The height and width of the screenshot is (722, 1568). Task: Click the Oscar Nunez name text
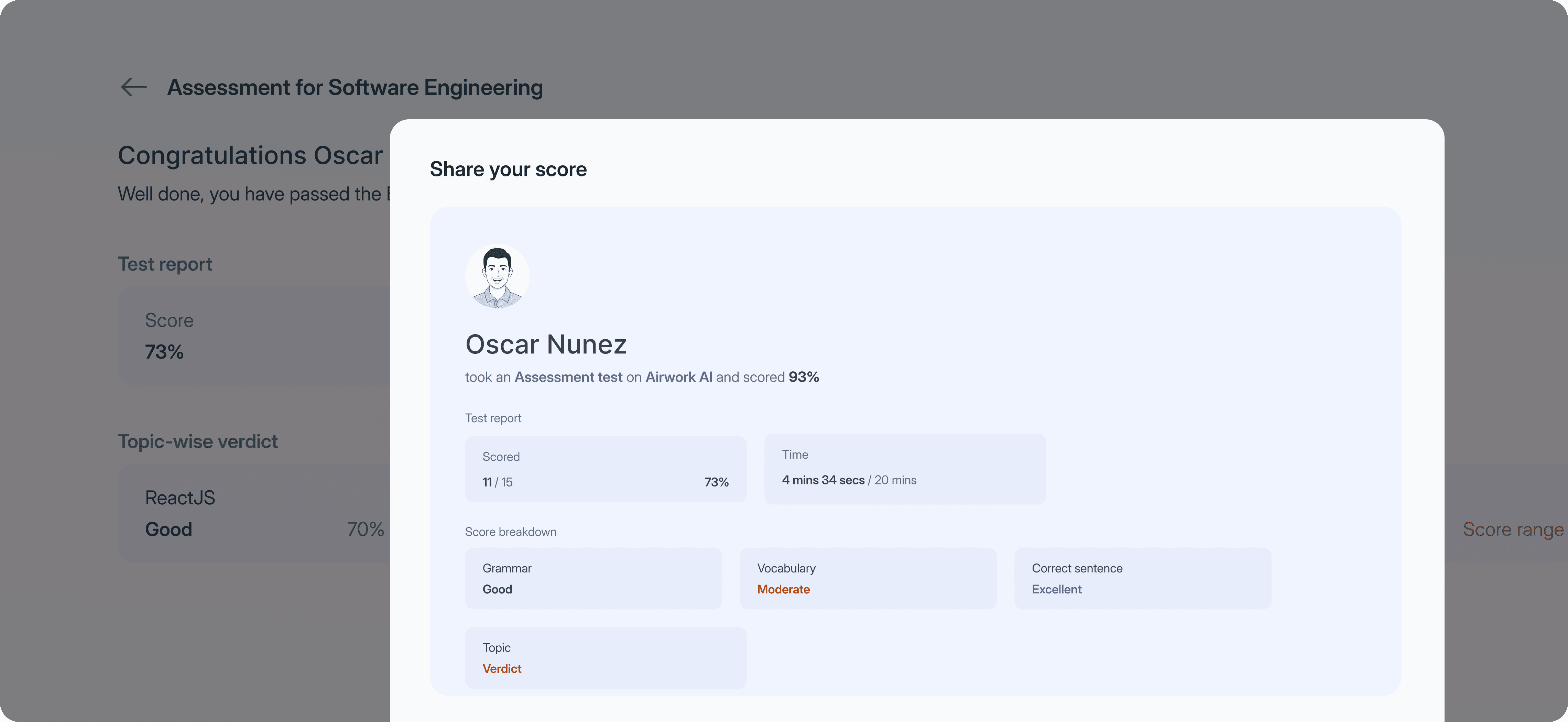pyautogui.click(x=545, y=344)
